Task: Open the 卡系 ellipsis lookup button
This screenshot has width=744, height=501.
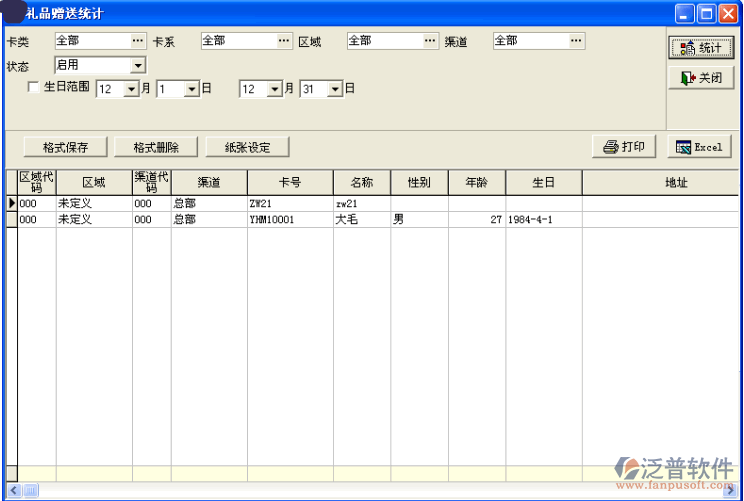Action: click(284, 41)
